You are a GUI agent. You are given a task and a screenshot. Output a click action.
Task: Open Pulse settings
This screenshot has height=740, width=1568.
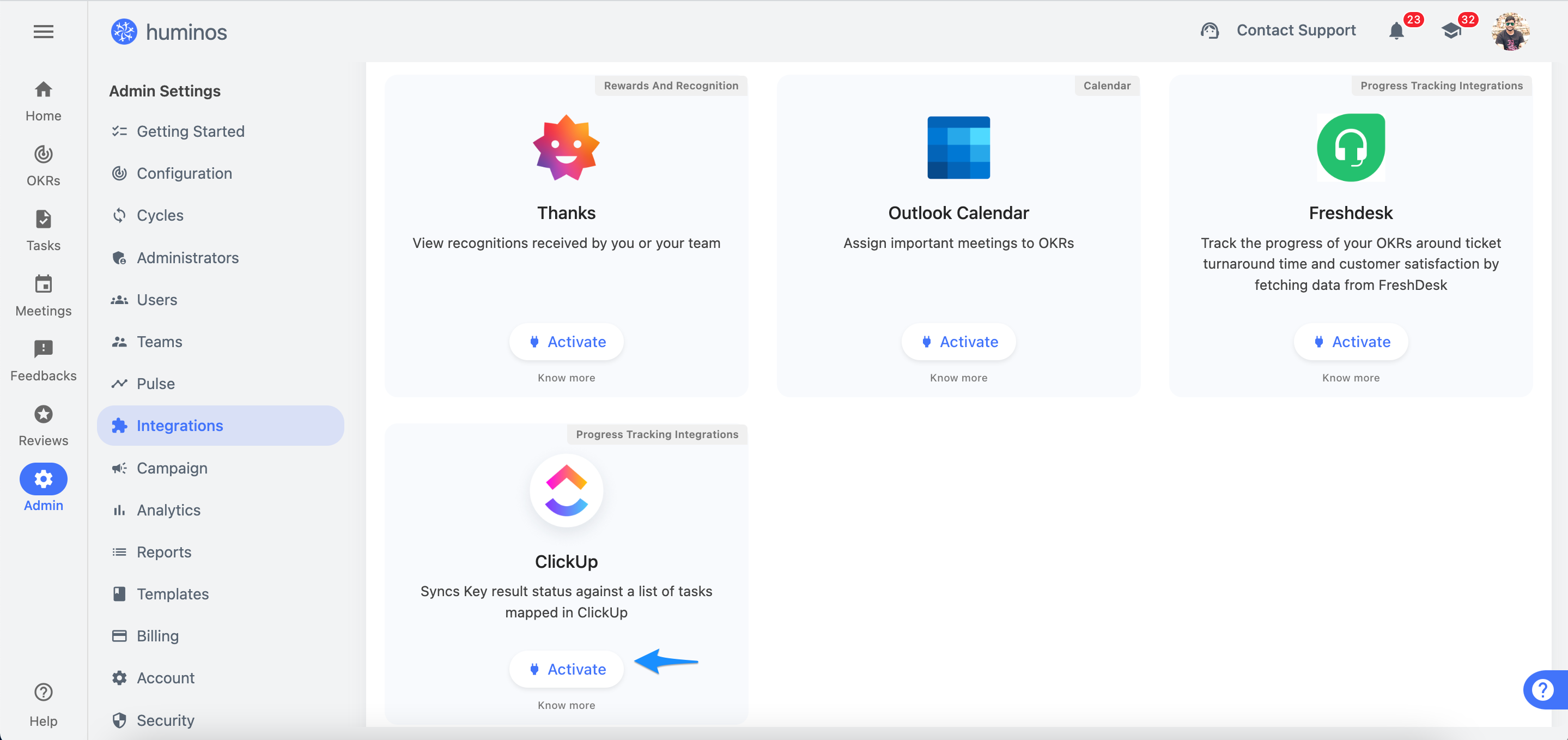click(x=220, y=384)
